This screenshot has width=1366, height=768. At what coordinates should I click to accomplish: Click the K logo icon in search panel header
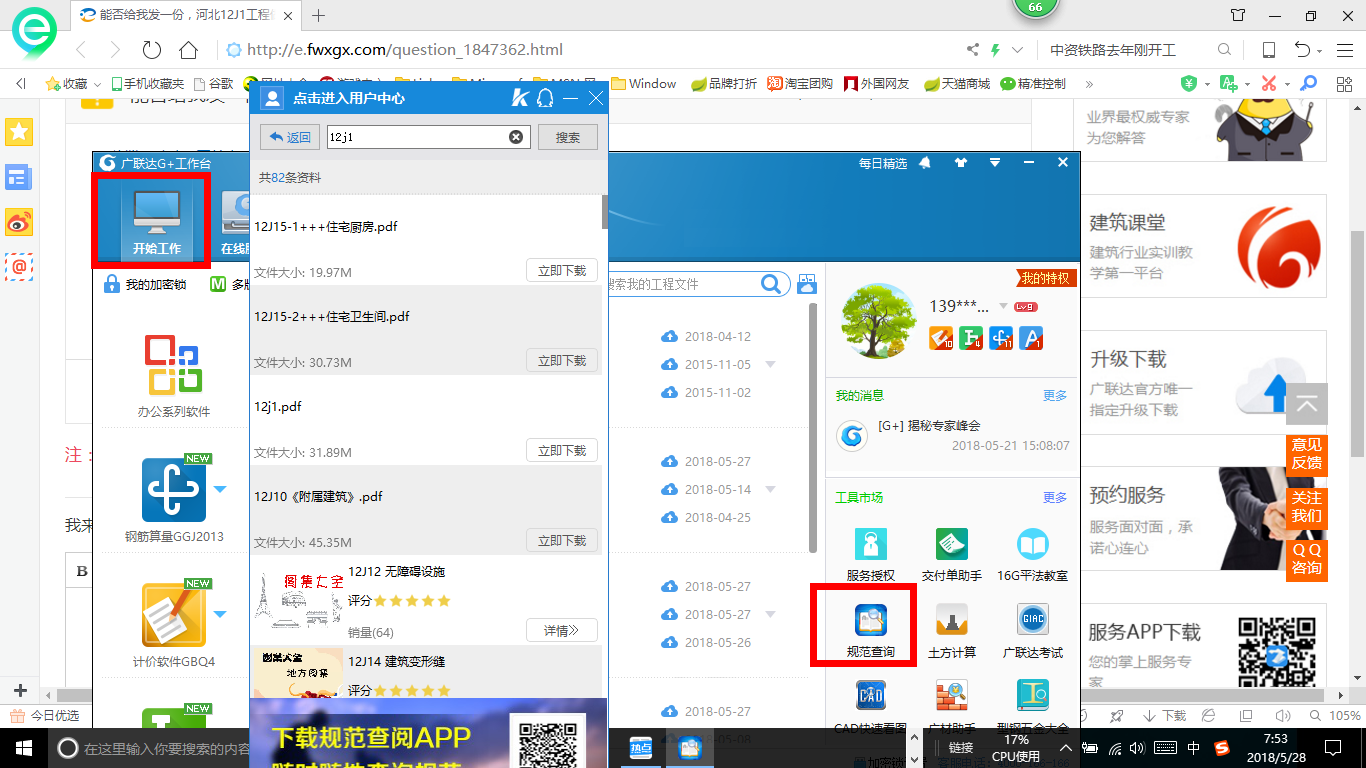[x=520, y=98]
